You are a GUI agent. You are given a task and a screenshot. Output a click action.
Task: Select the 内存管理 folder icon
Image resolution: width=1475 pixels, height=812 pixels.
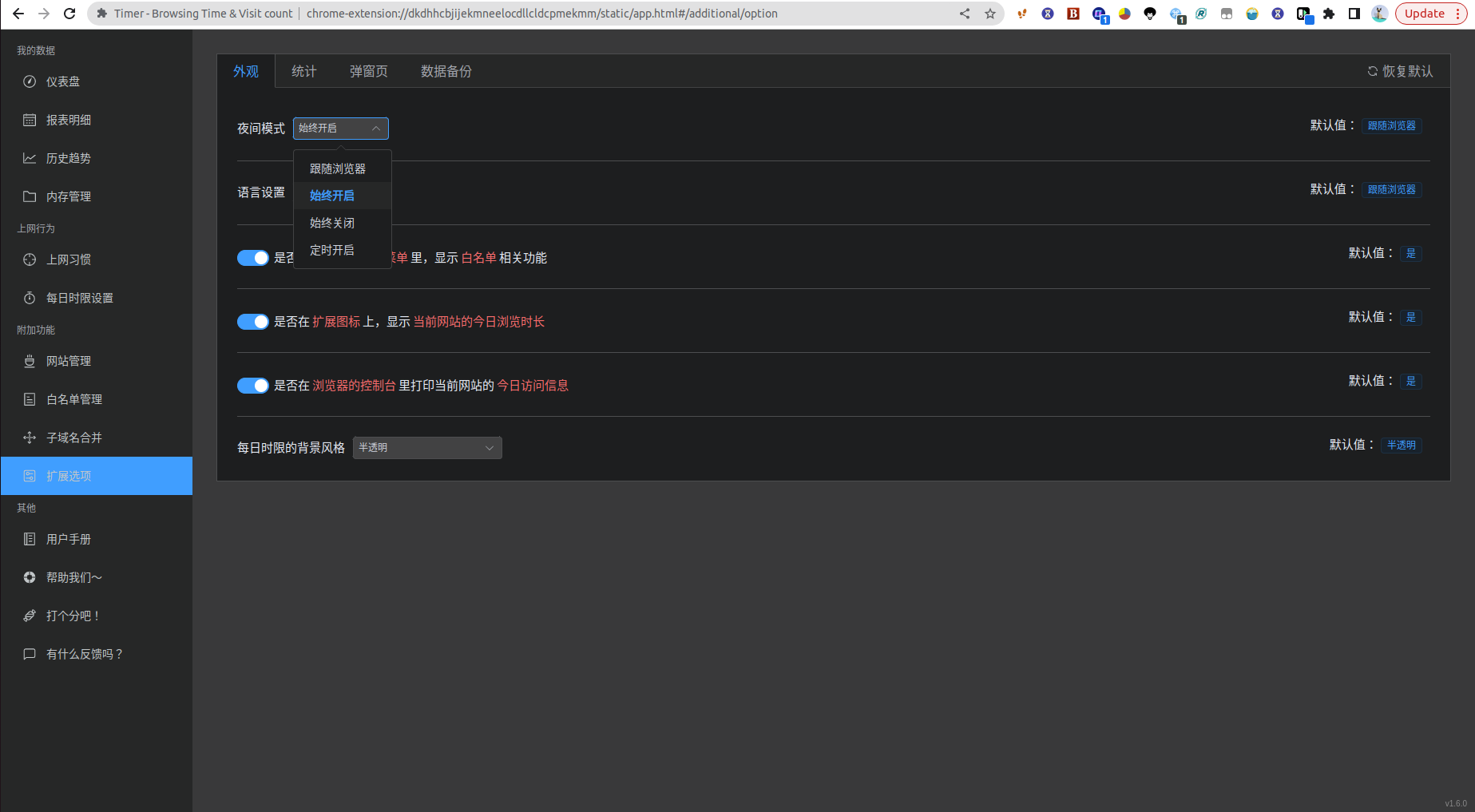click(30, 196)
